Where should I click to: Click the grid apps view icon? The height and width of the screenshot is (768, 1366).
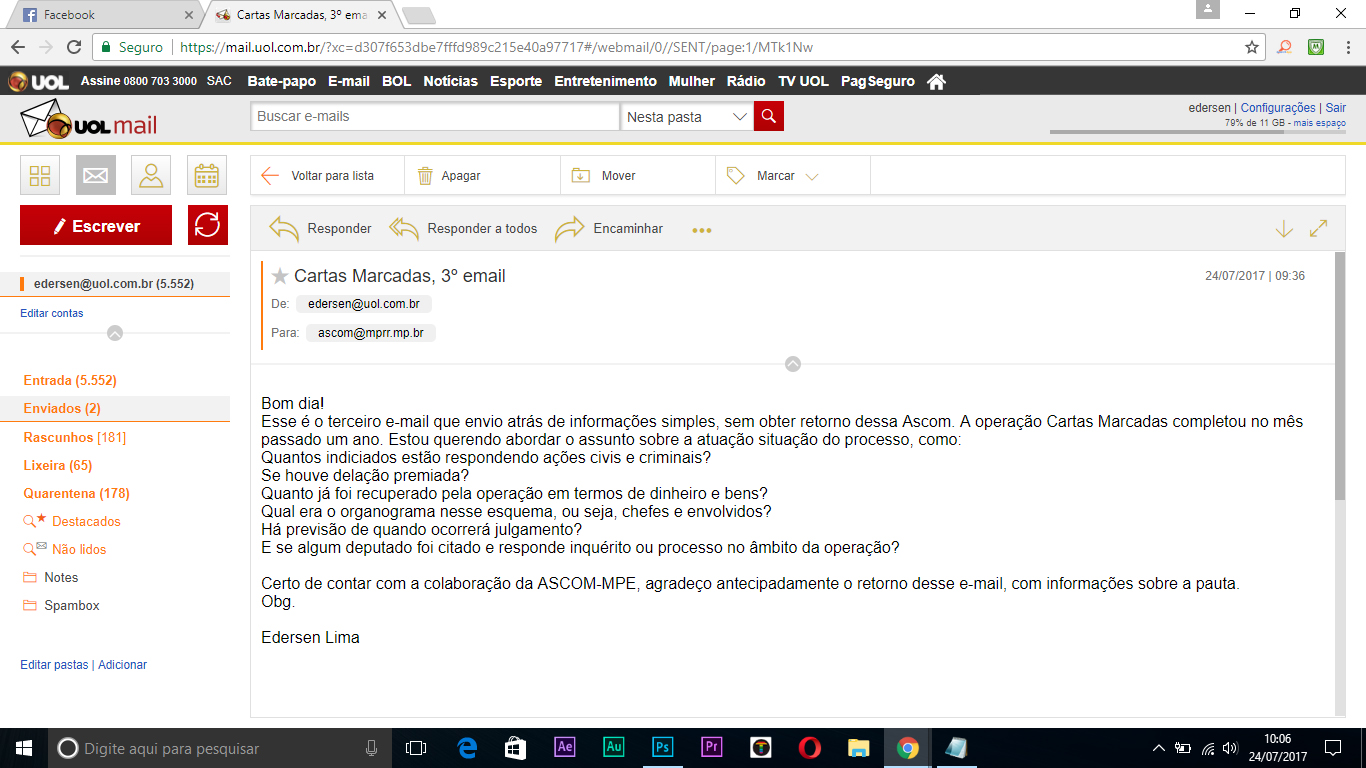40,175
